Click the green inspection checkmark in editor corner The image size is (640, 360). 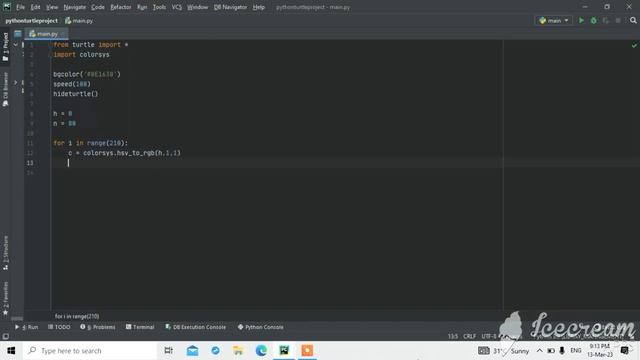tap(634, 45)
